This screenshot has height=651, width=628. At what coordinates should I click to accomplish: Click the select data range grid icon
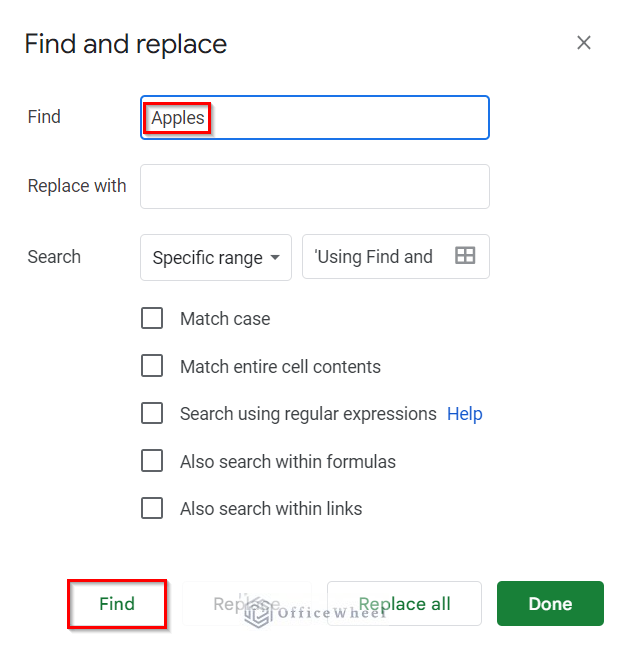(x=465, y=257)
